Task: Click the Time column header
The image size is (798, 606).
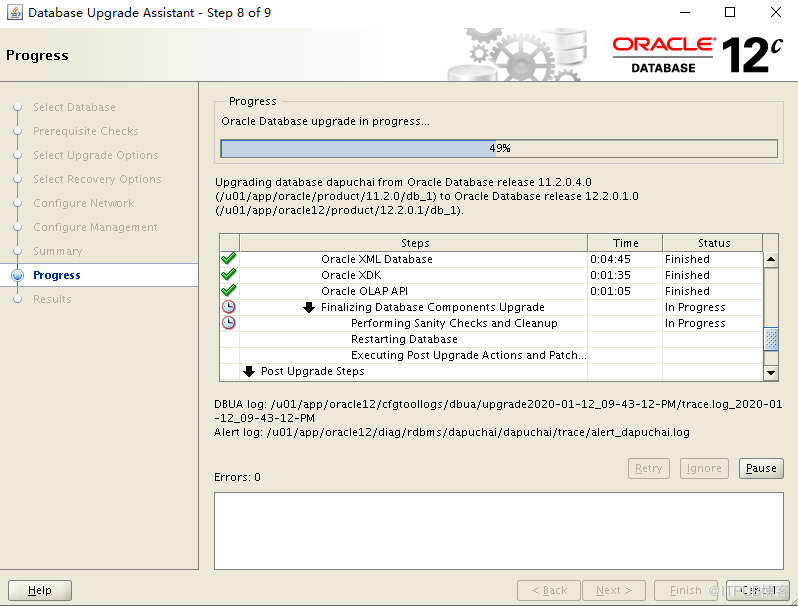Action: 625,243
